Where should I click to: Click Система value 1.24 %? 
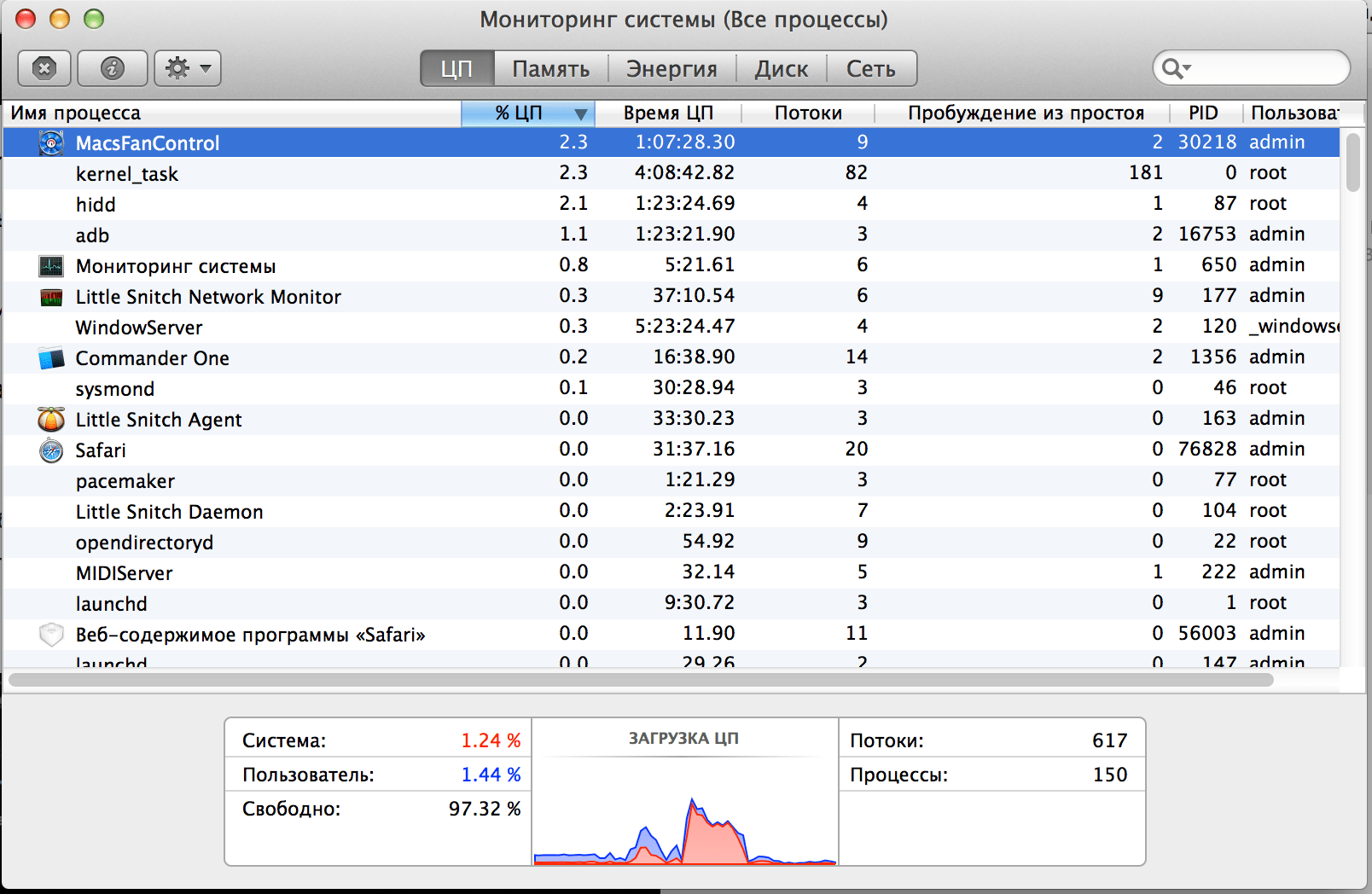491,740
